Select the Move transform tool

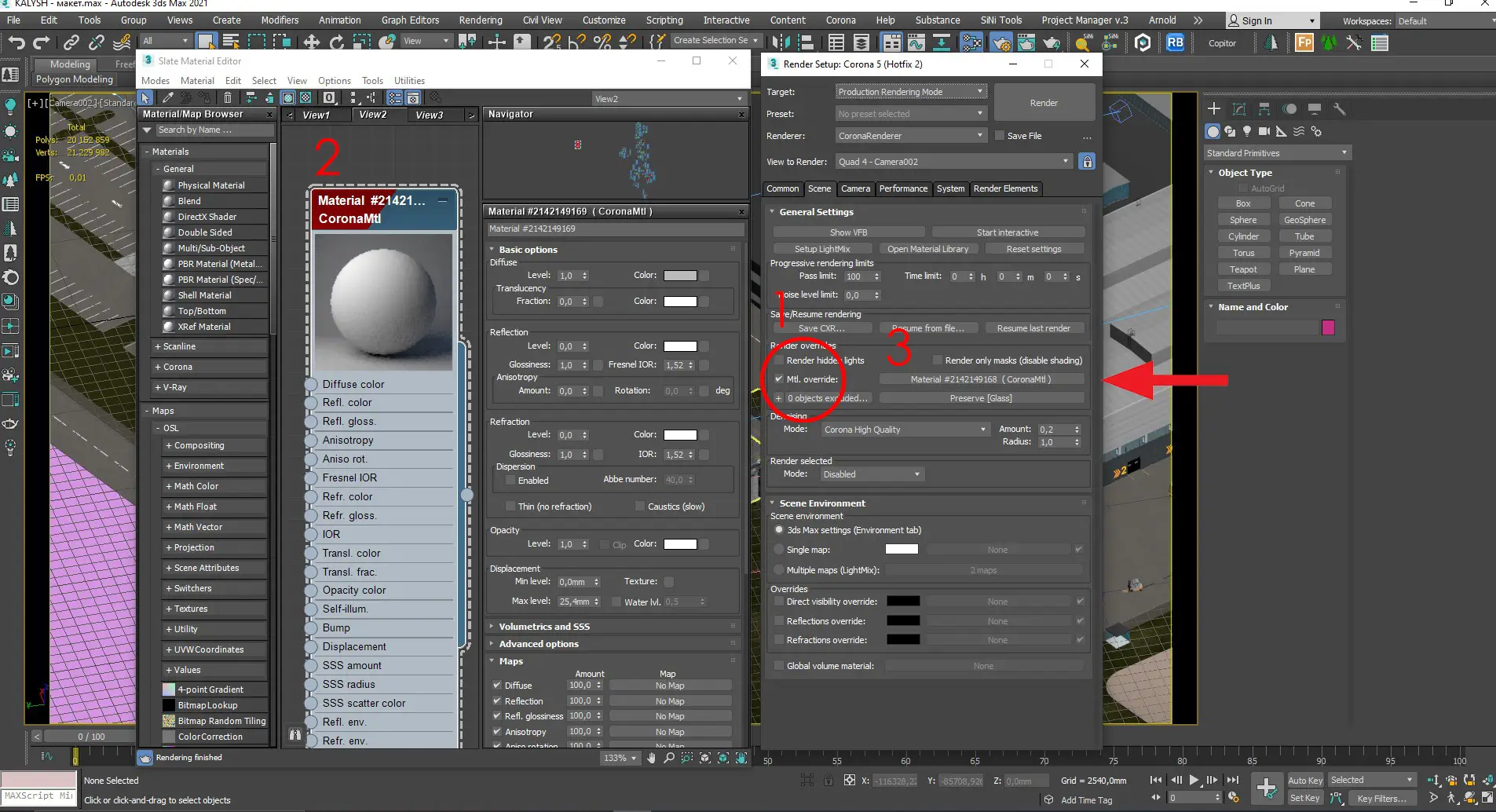(x=312, y=42)
